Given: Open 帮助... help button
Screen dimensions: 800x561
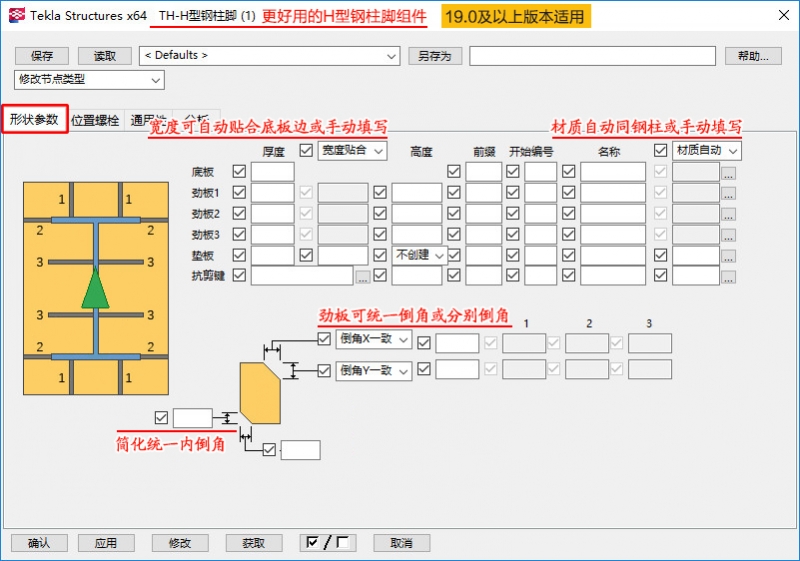Looking at the screenshot, I should [x=753, y=56].
